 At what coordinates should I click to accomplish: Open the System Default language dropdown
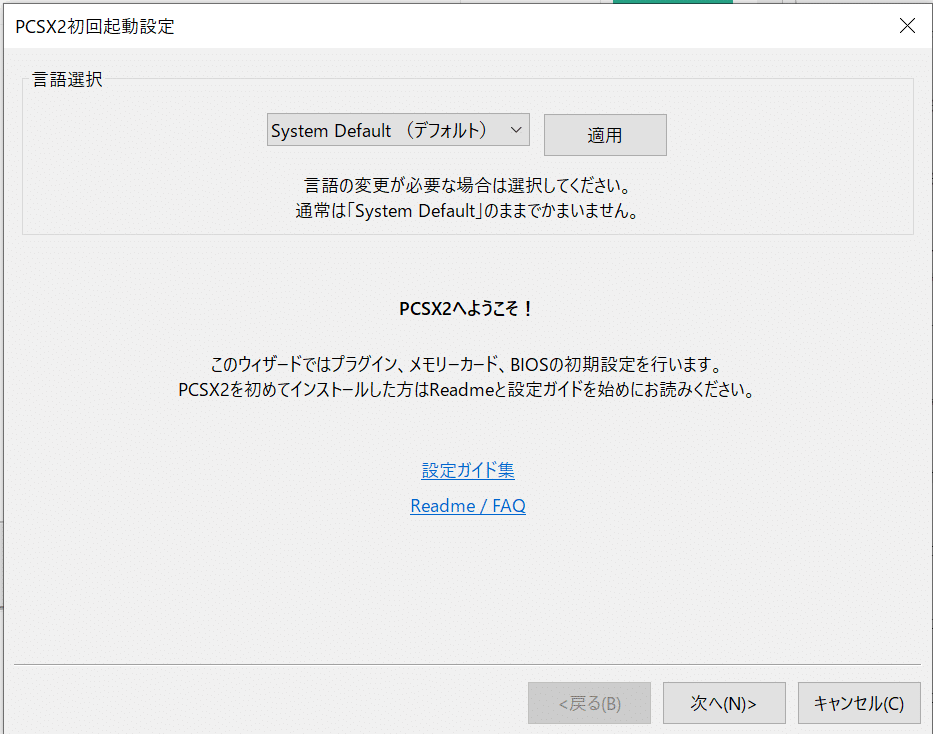tap(398, 130)
